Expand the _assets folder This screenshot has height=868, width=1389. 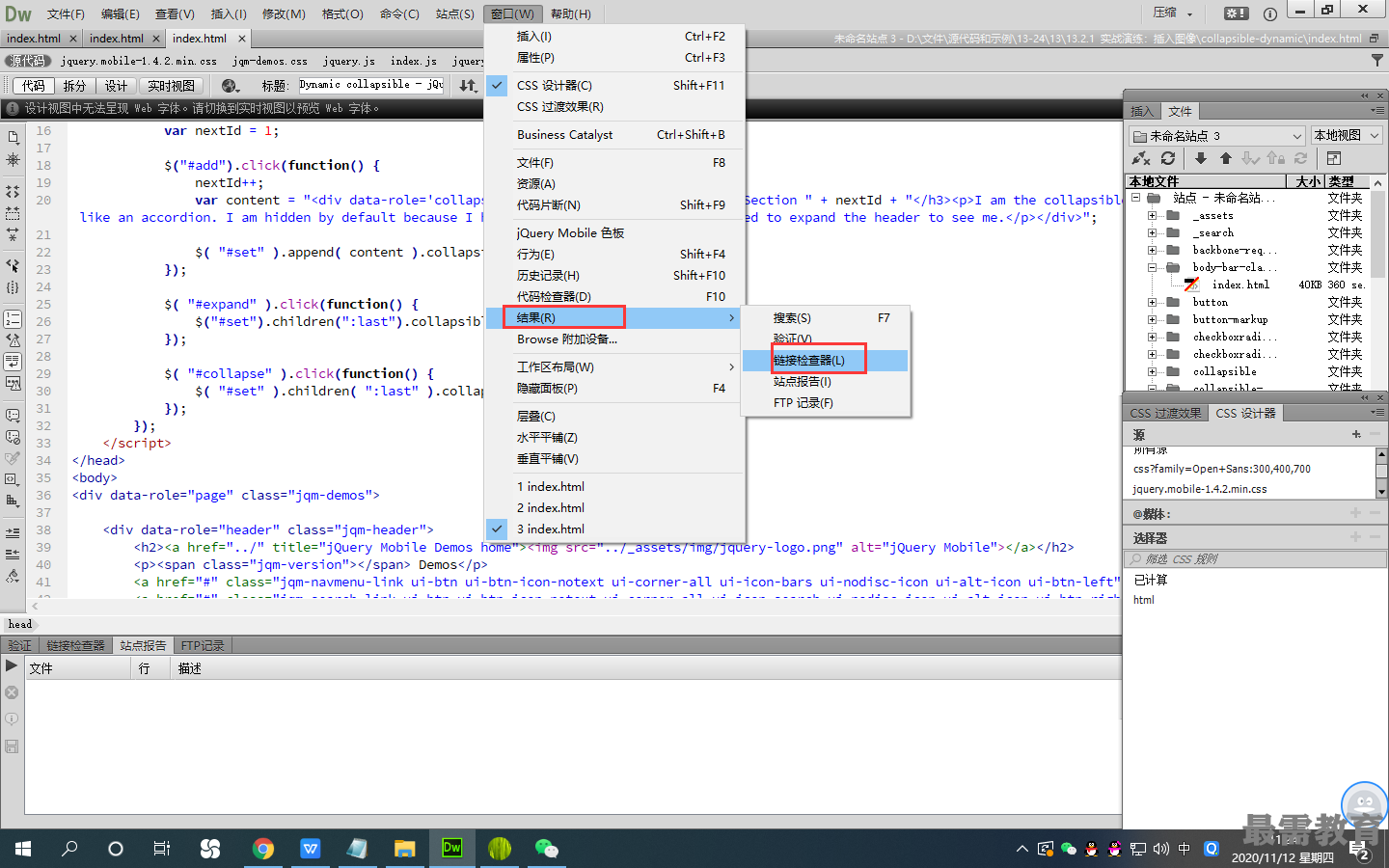click(1152, 216)
